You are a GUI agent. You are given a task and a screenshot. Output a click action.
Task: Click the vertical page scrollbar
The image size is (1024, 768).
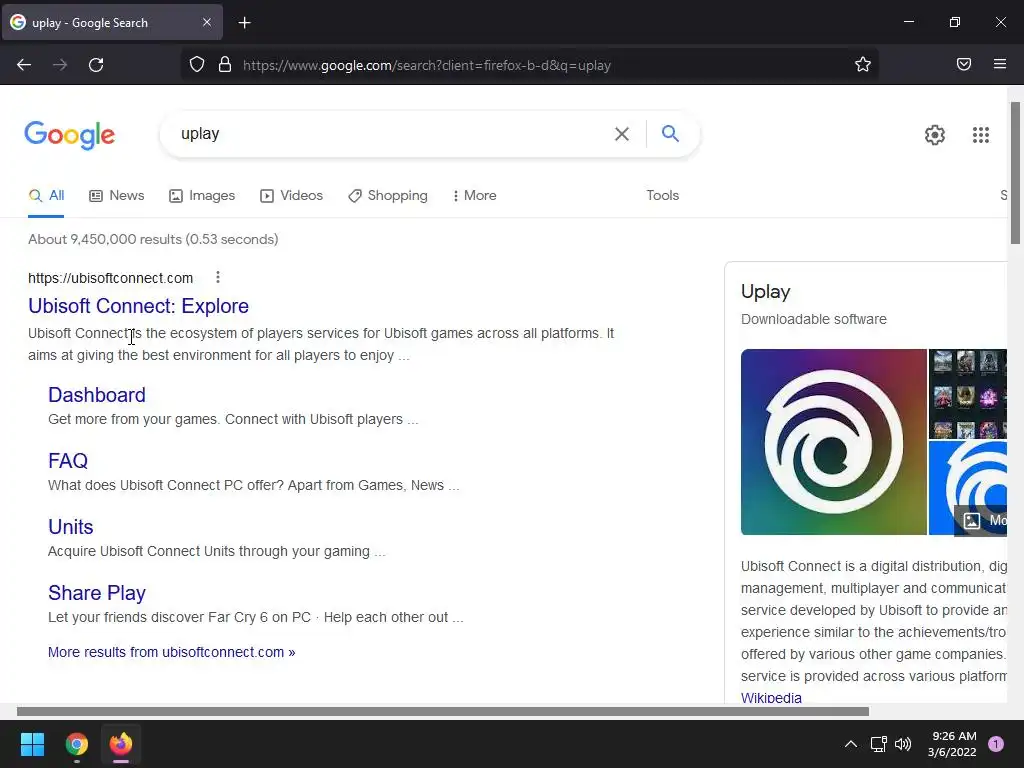click(x=1015, y=172)
